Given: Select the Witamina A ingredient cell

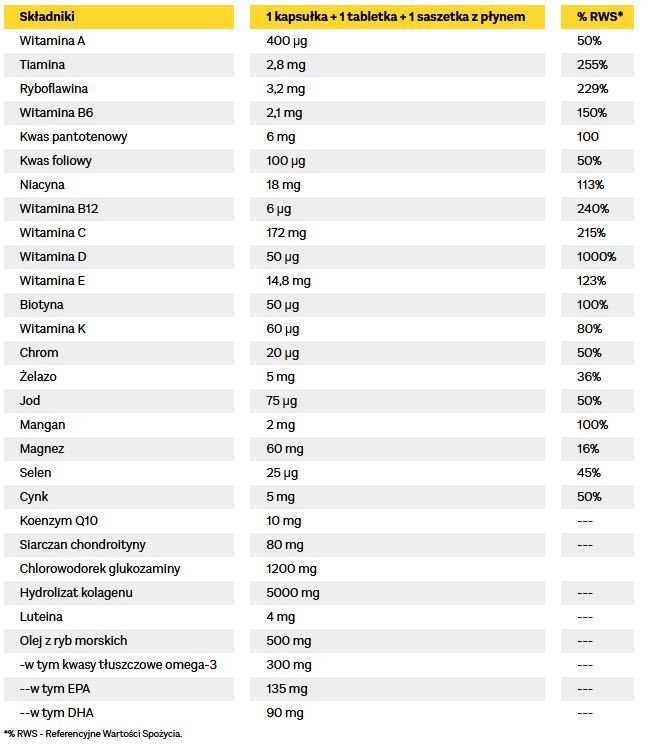Looking at the screenshot, I should (52, 41).
